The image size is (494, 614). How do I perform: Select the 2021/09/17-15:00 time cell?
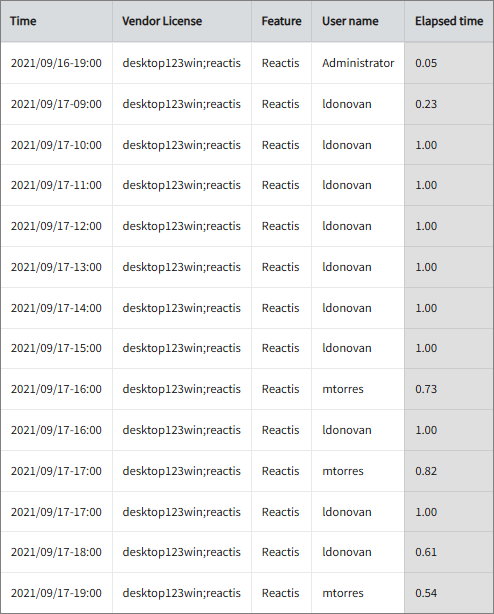[x=56, y=348]
